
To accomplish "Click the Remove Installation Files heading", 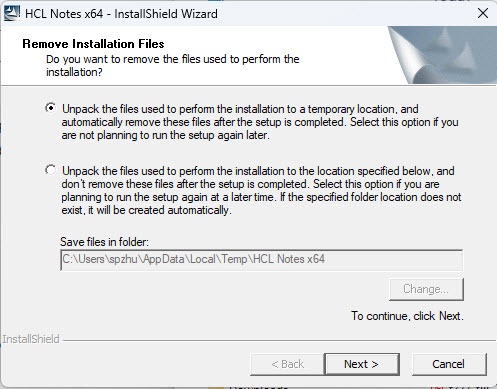I will pyautogui.click(x=93, y=44).
